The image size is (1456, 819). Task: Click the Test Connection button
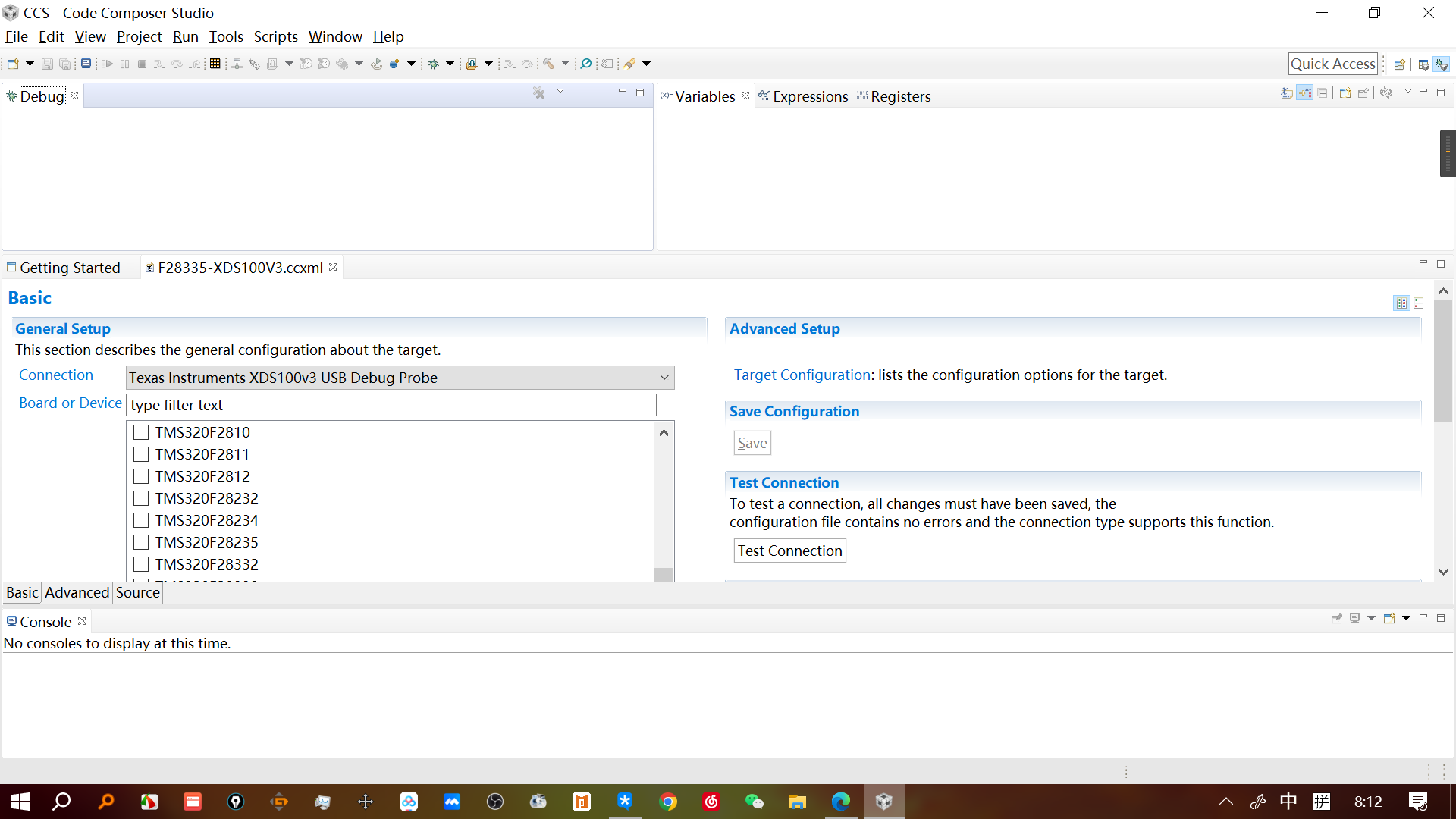pos(789,551)
